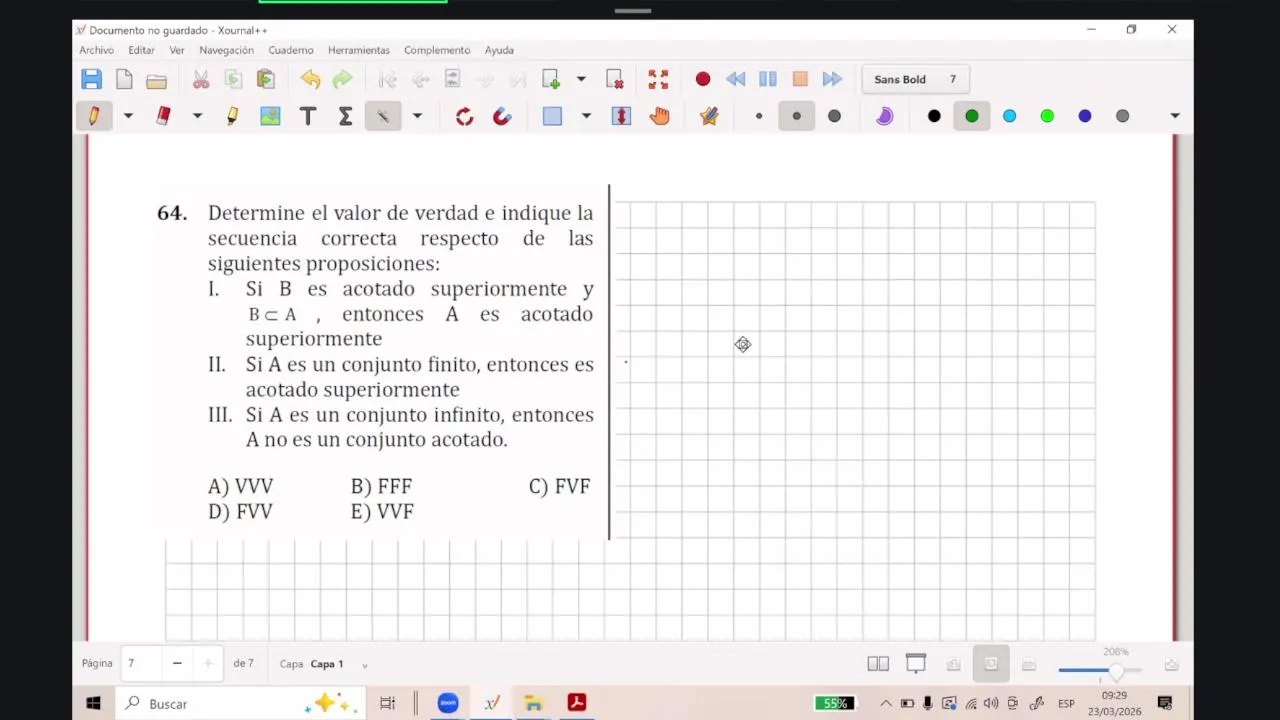Image resolution: width=1280 pixels, height=720 pixels.
Task: Choose the dark blue pen color
Action: (x=1085, y=116)
